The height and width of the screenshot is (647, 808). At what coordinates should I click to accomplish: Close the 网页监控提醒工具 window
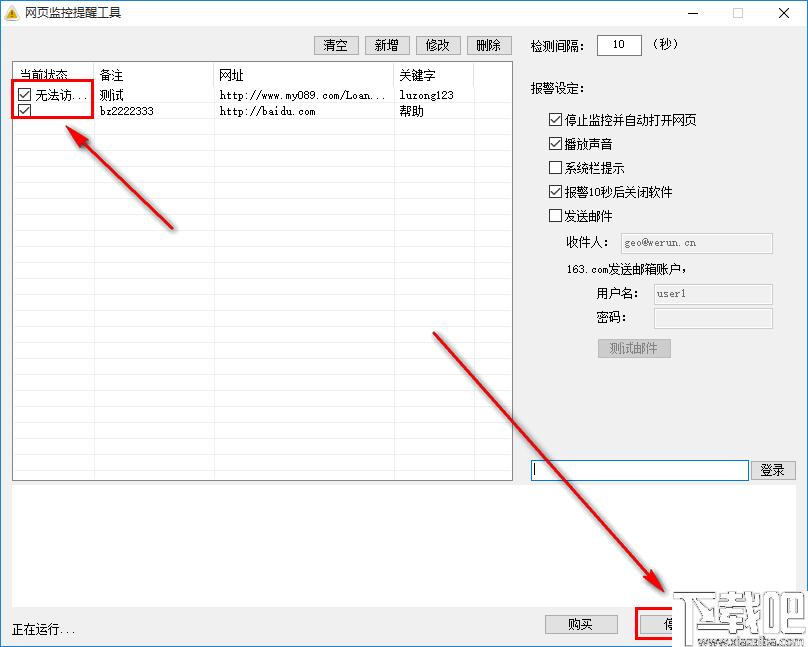pos(784,13)
